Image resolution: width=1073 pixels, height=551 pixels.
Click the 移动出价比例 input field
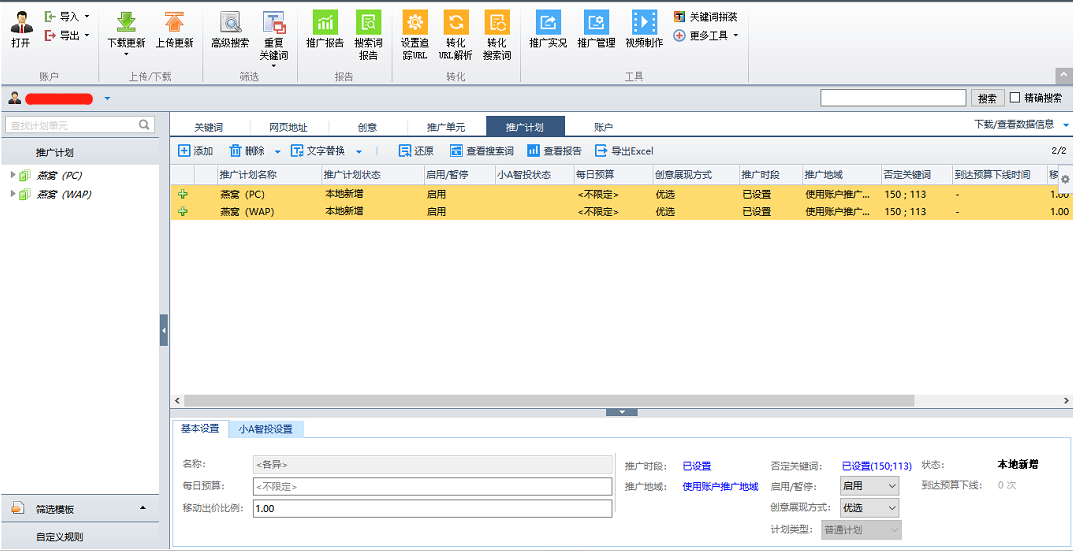[x=431, y=508]
